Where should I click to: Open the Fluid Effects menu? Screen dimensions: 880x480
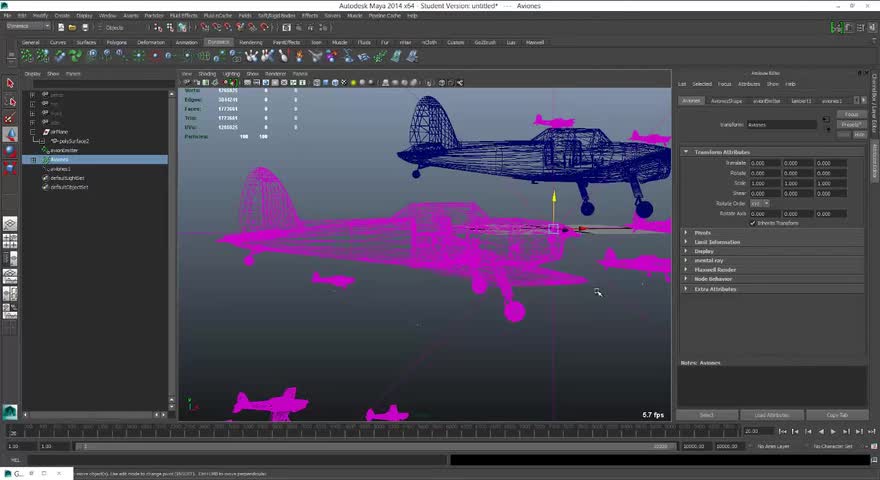point(184,16)
